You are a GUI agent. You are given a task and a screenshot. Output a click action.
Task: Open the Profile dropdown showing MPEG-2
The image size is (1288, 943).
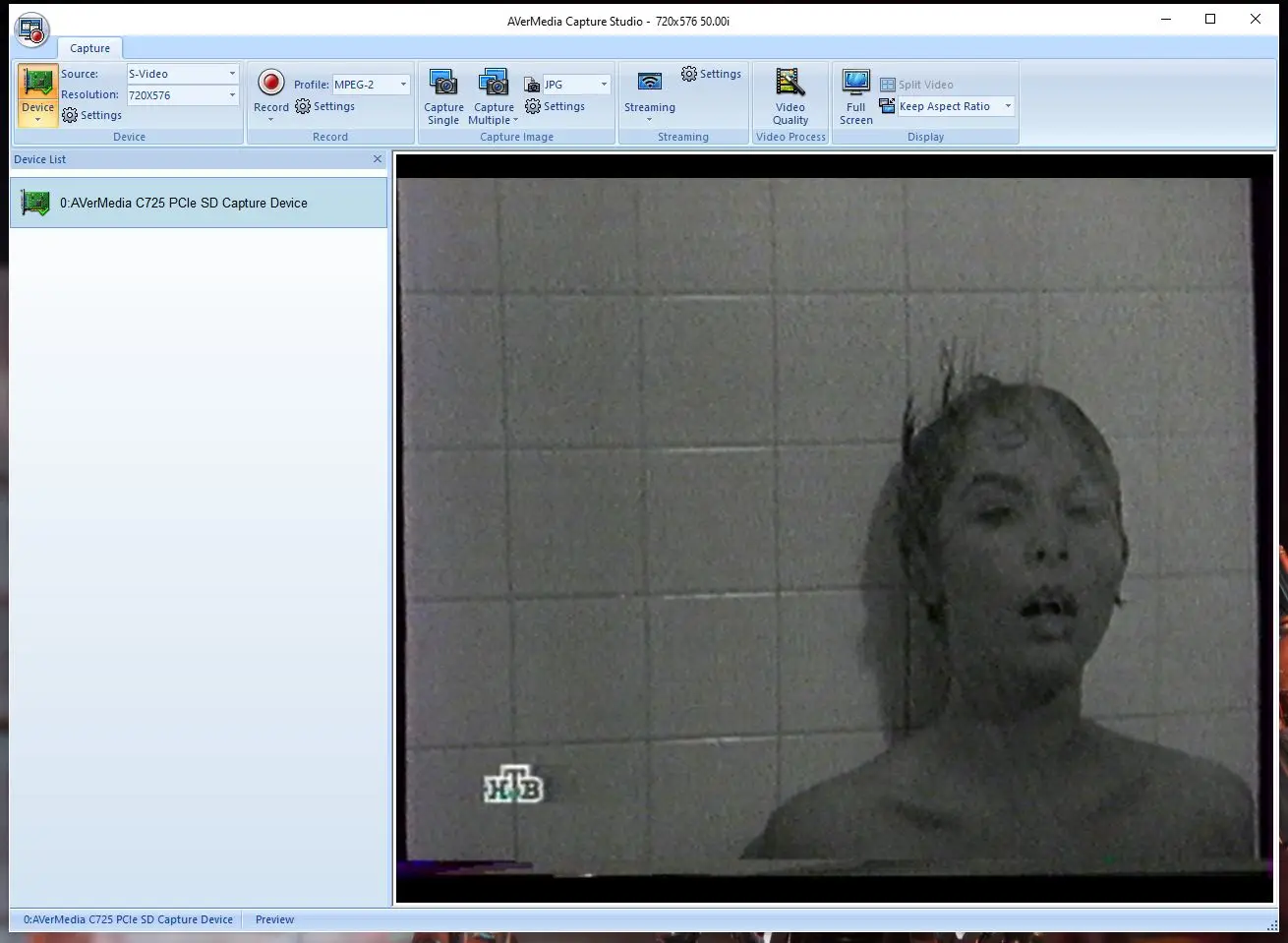tap(371, 85)
